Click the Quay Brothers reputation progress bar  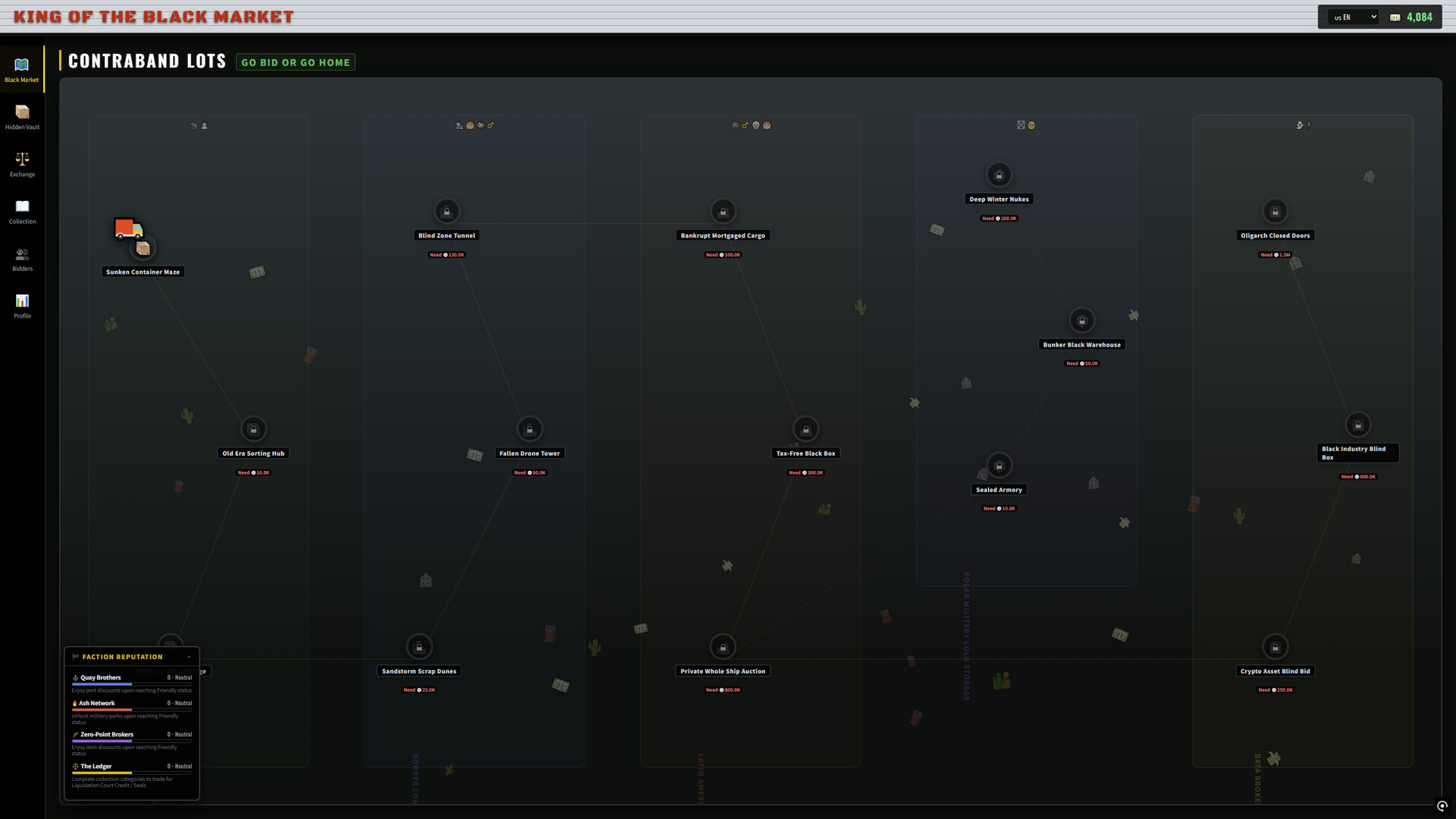(x=132, y=684)
